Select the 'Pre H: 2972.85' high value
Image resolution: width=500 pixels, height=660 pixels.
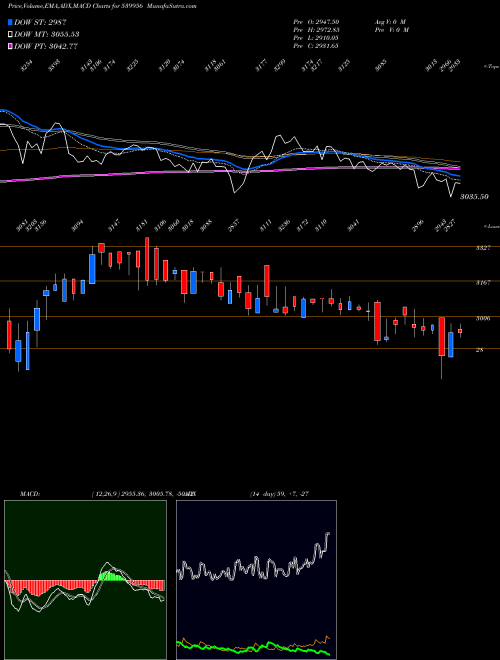coord(316,30)
